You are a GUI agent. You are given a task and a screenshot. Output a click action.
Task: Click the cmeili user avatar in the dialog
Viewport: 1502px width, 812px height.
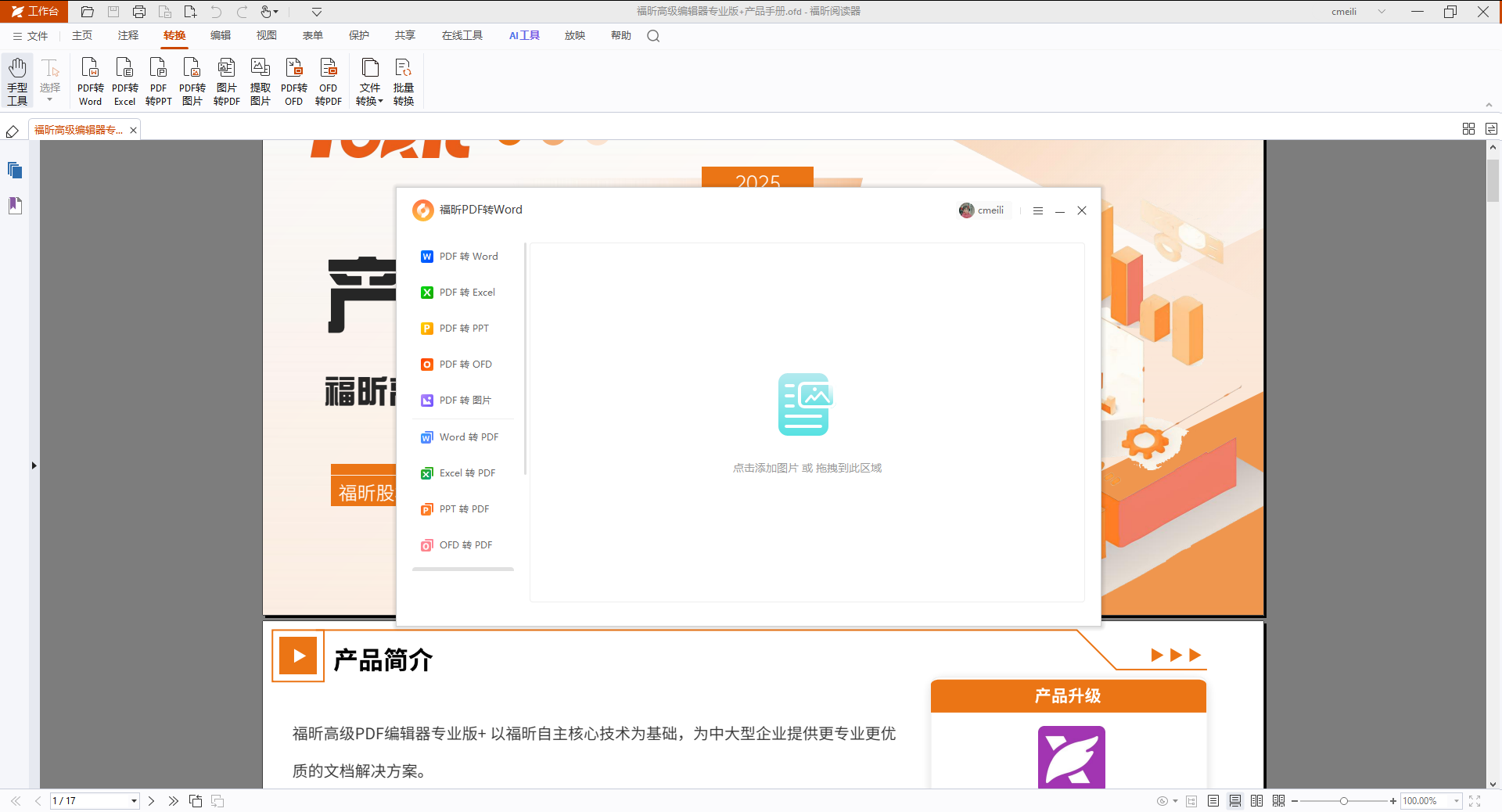point(967,210)
